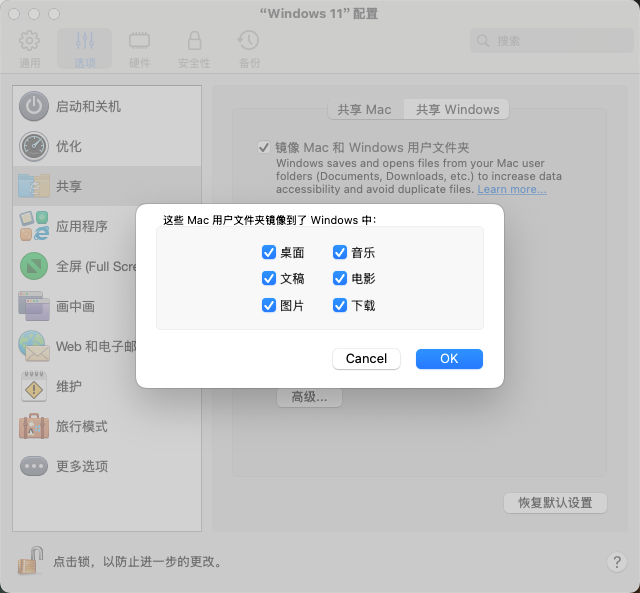Click the padlock icon to lock changes
The width and height of the screenshot is (640, 593).
[31, 561]
